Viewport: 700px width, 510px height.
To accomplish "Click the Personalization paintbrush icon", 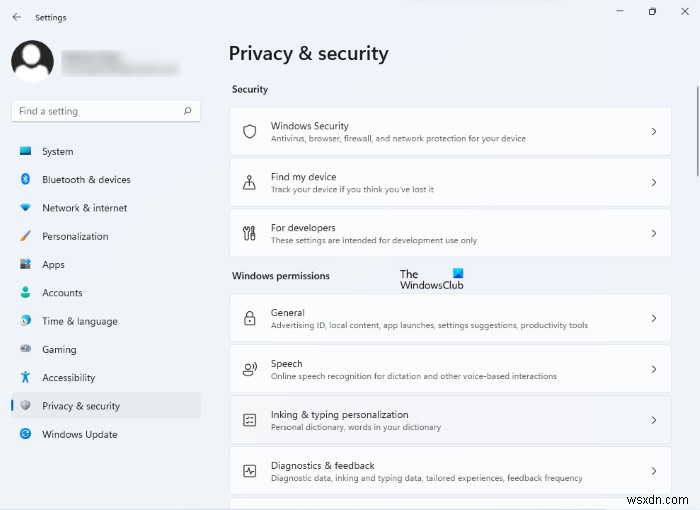I will [25, 236].
